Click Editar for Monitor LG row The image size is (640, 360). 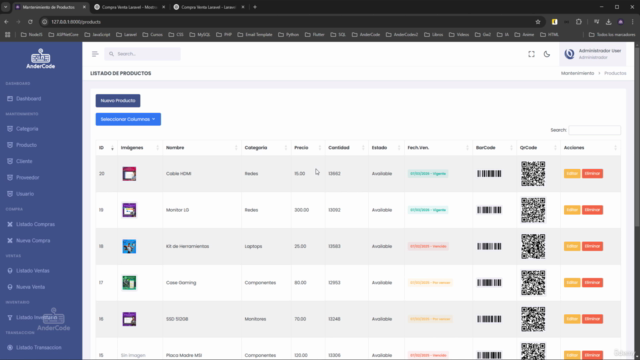(572, 210)
